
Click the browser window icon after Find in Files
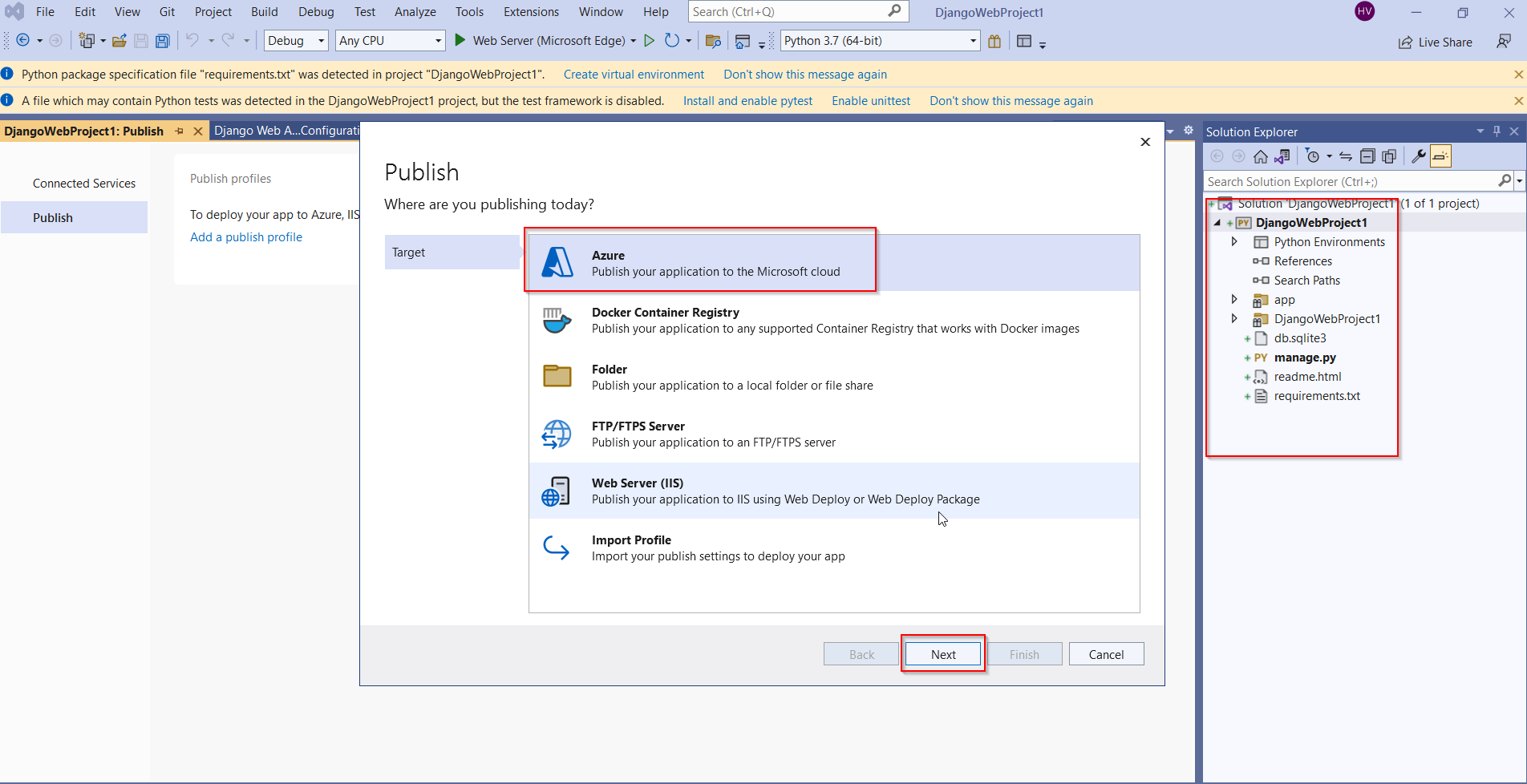pos(743,41)
